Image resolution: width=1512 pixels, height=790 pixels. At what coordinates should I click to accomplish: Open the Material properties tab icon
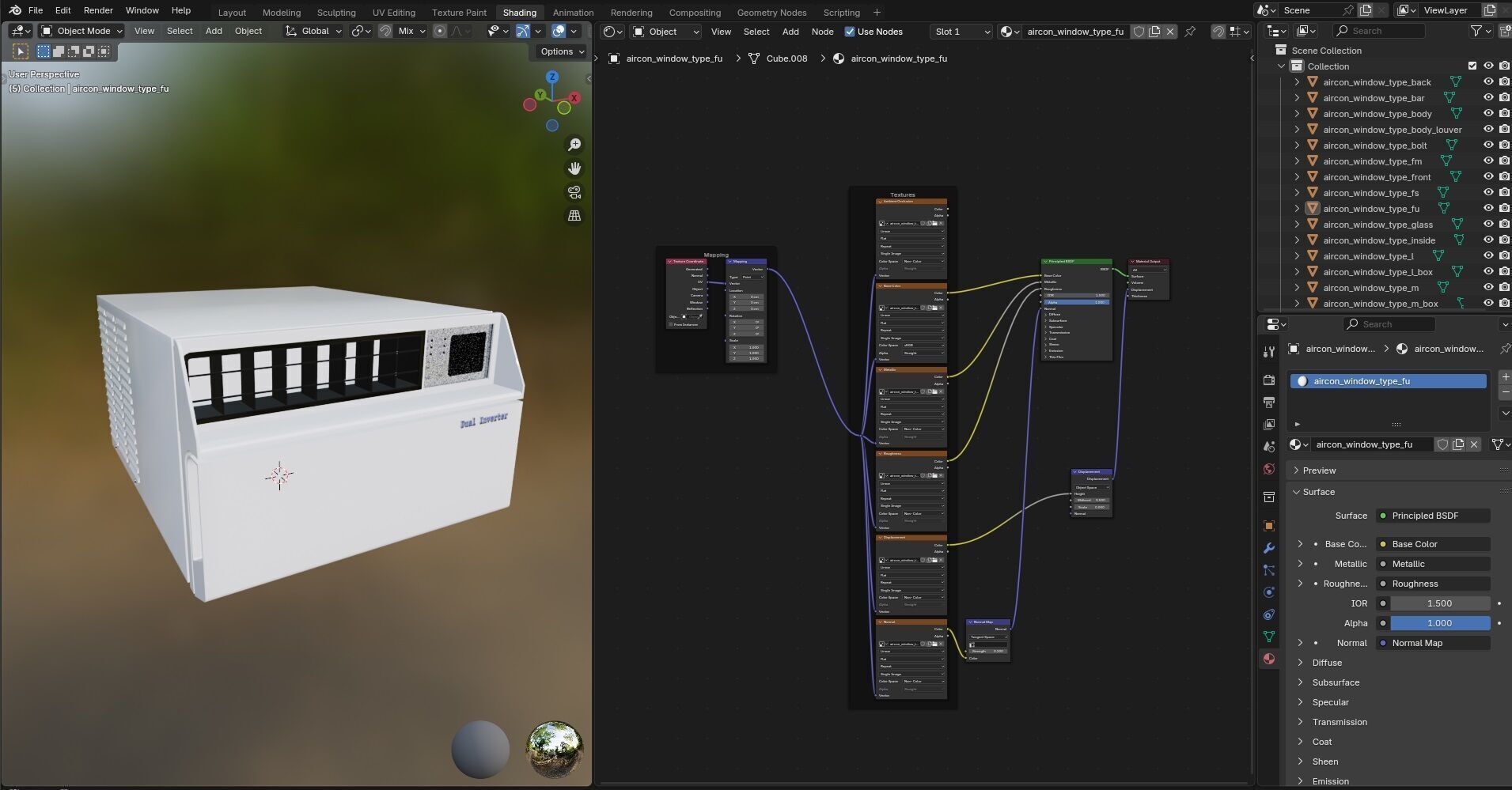click(x=1269, y=659)
